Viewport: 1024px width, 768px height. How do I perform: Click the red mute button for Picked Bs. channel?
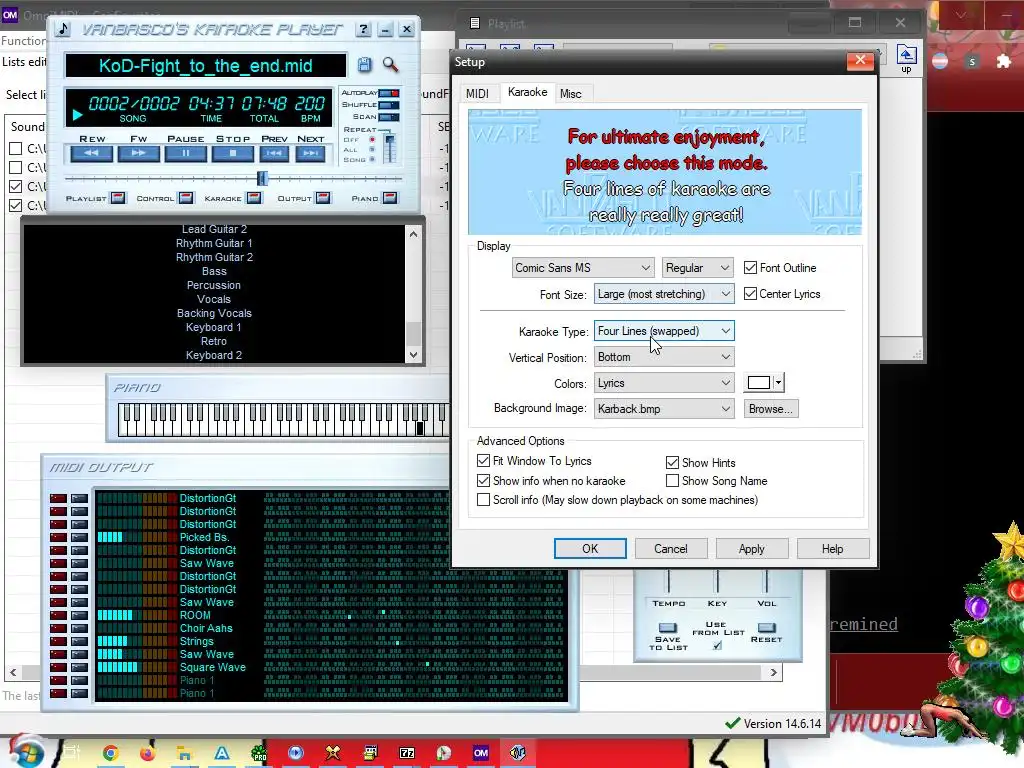58,537
